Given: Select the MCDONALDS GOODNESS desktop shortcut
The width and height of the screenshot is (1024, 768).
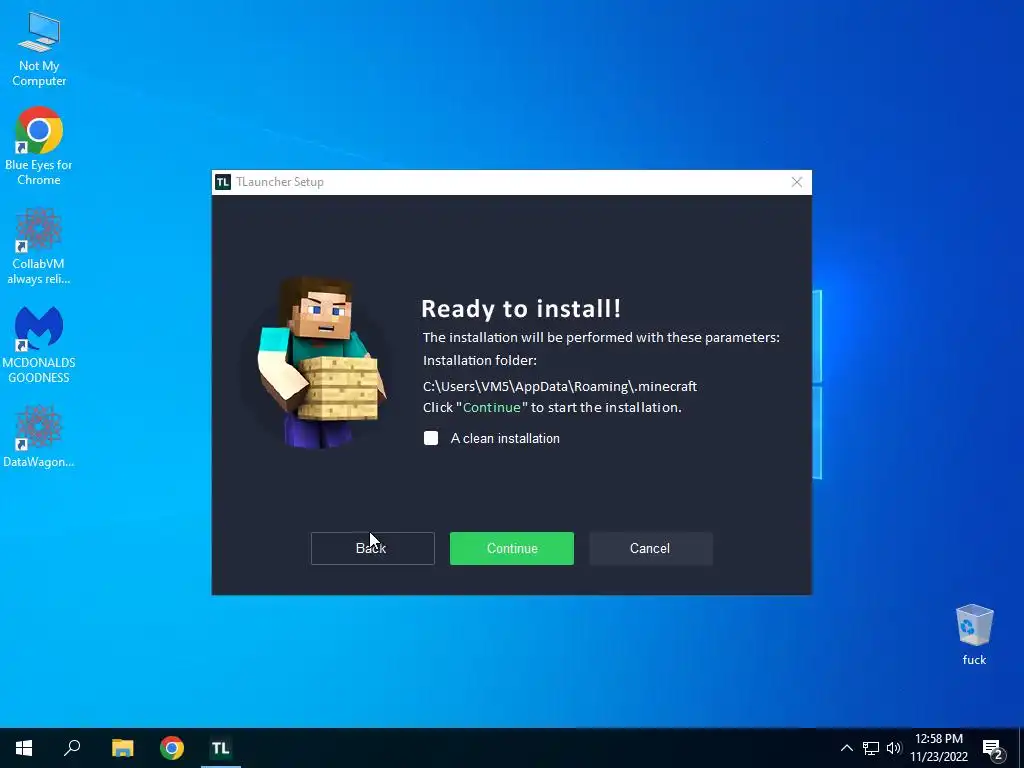Looking at the screenshot, I should [x=39, y=345].
